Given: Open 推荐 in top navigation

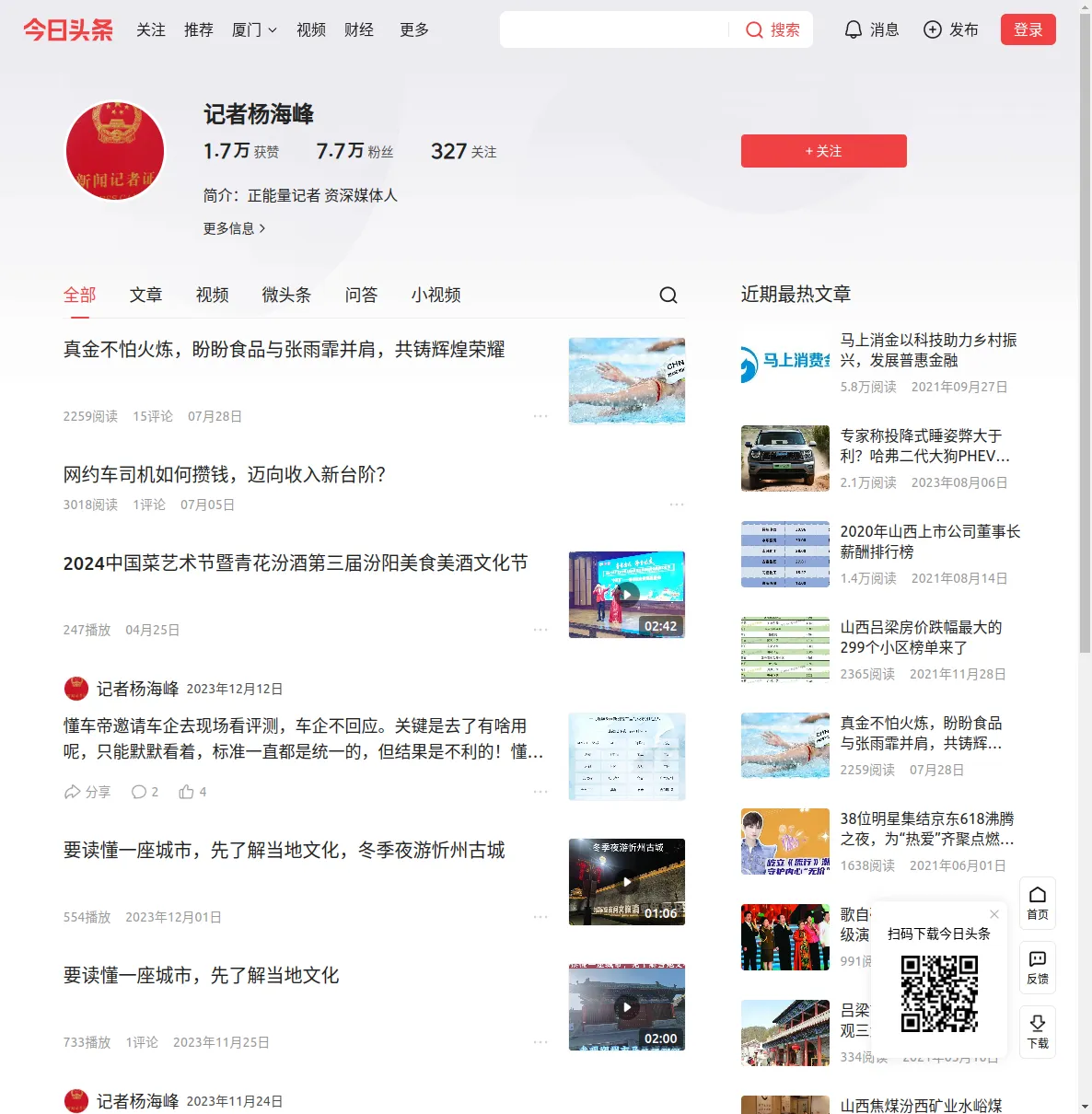Looking at the screenshot, I should point(199,30).
